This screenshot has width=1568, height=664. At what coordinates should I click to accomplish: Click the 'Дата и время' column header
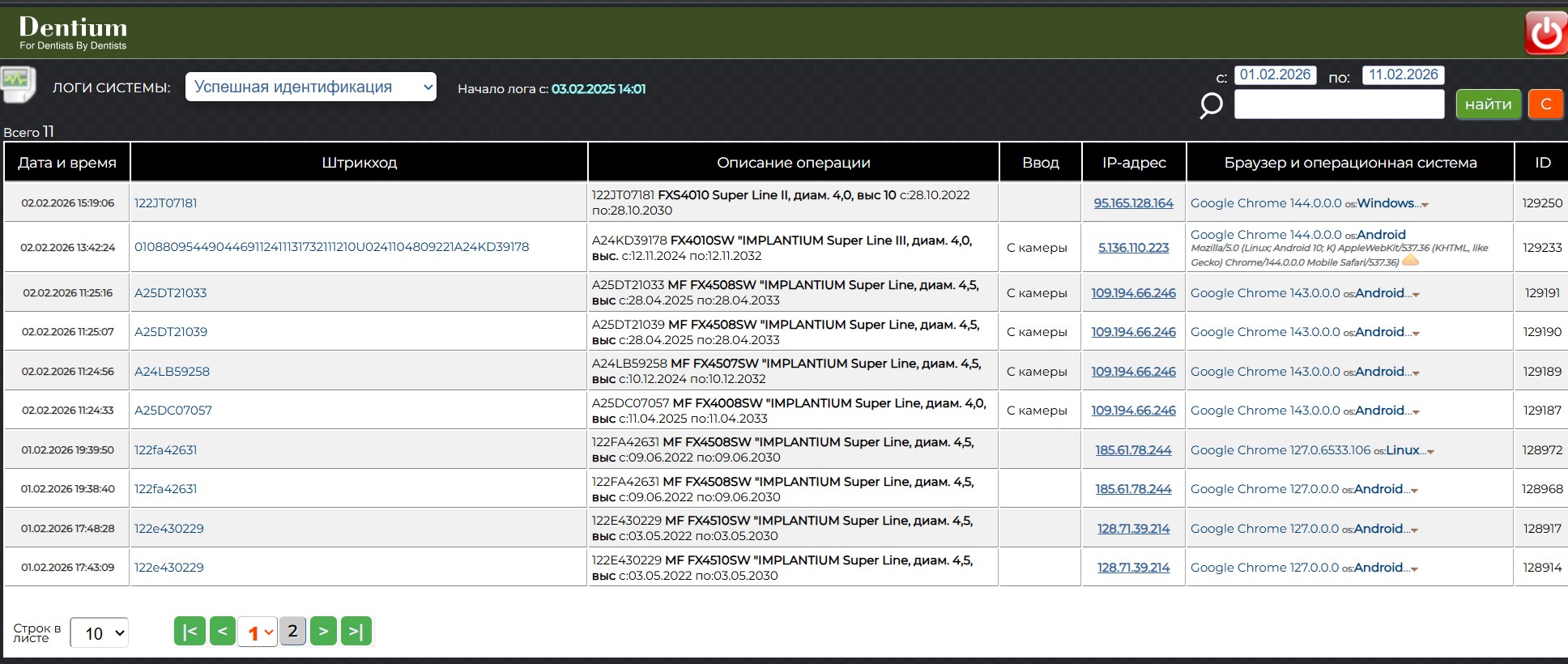coord(67,162)
